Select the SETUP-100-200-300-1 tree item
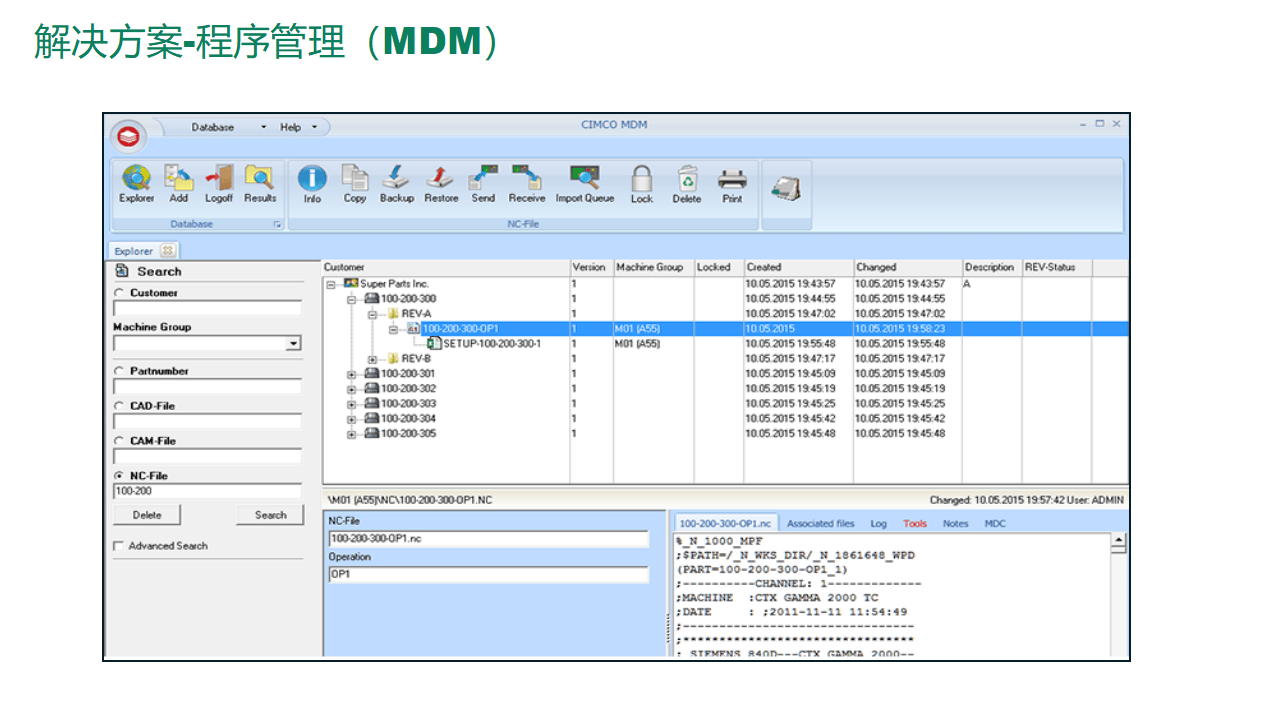The width and height of the screenshot is (1280, 720). click(x=492, y=344)
